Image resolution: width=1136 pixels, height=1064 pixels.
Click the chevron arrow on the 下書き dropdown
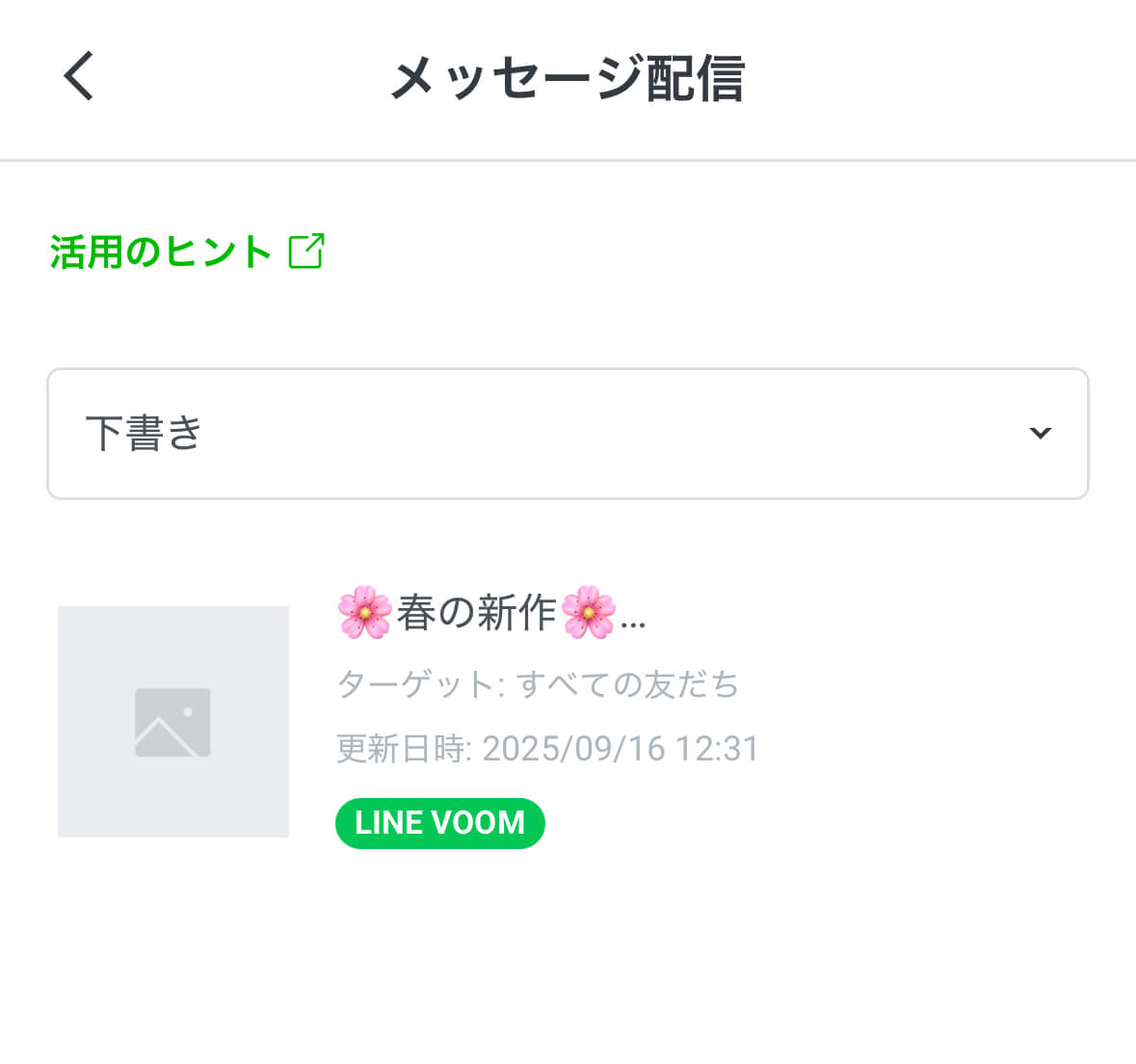tap(1040, 433)
